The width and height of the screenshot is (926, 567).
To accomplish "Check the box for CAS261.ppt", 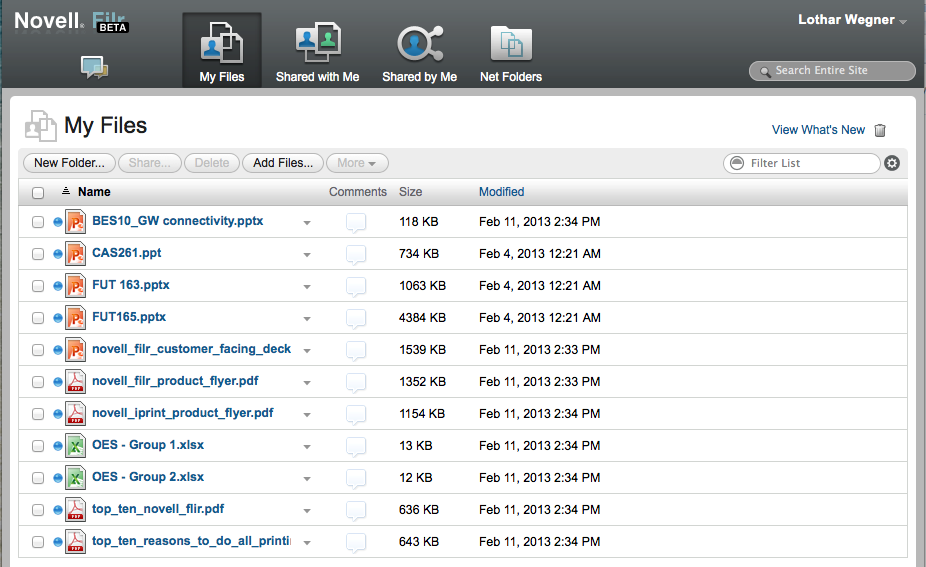I will [x=38, y=254].
